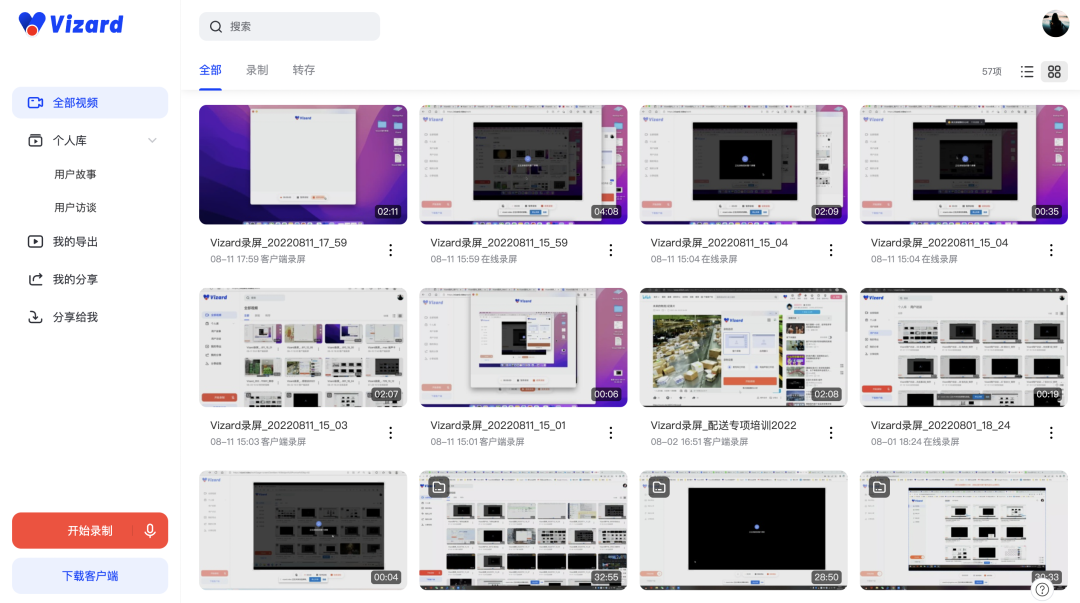1080x603 pixels.
Task: Switch to list view layout
Action: point(1027,71)
